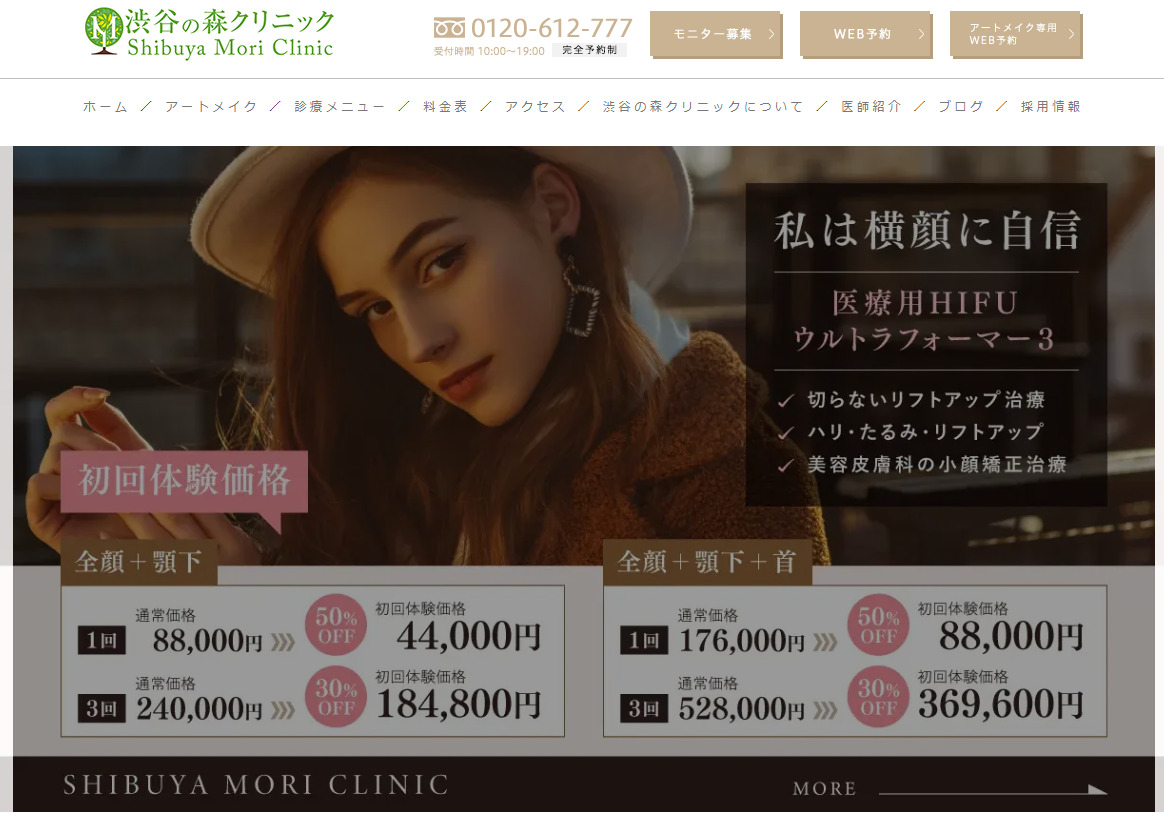
Task: Open アートメイク navigation item
Action: [211, 107]
